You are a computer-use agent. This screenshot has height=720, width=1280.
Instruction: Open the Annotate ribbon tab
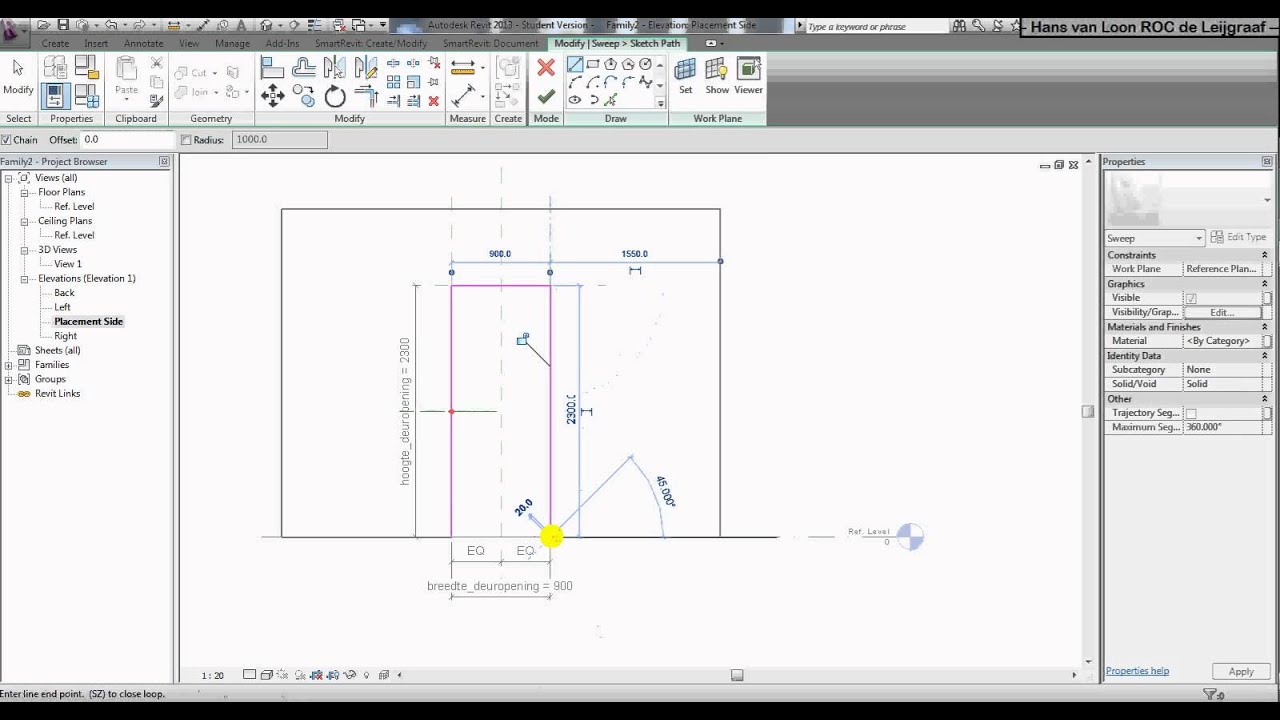[143, 43]
